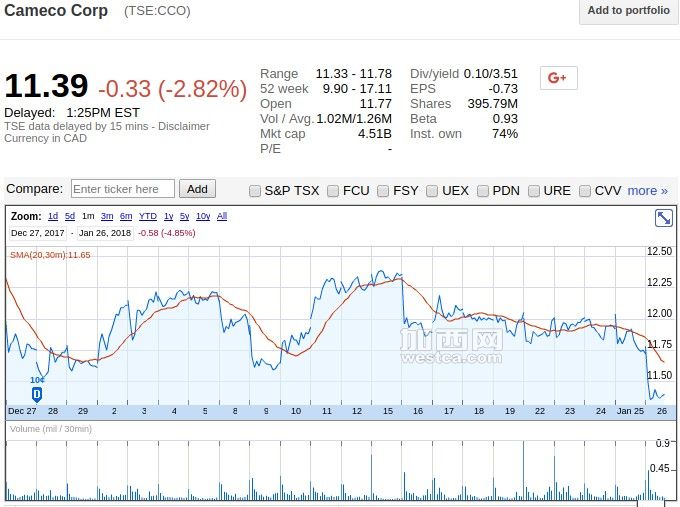
Task: Expand the 'more »' comparison list
Action: pyautogui.click(x=647, y=190)
